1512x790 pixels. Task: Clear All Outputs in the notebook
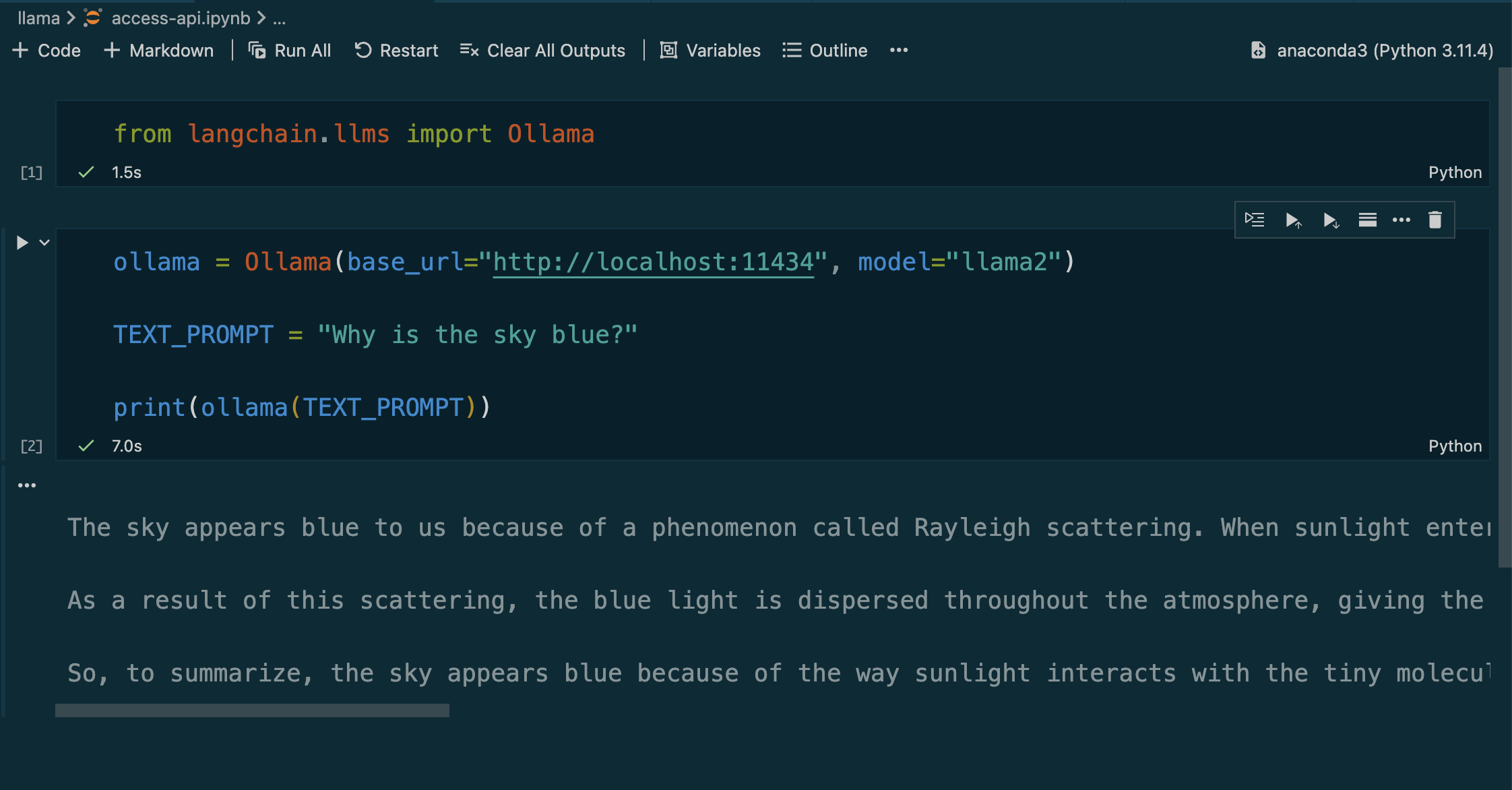point(542,51)
